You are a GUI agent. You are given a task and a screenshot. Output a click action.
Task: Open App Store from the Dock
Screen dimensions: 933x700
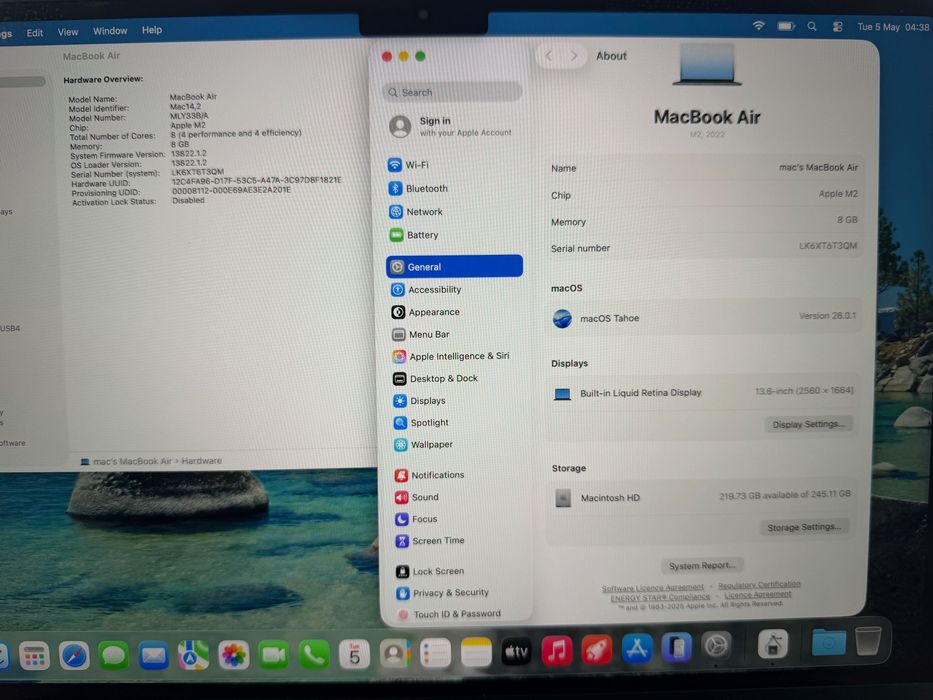point(637,648)
